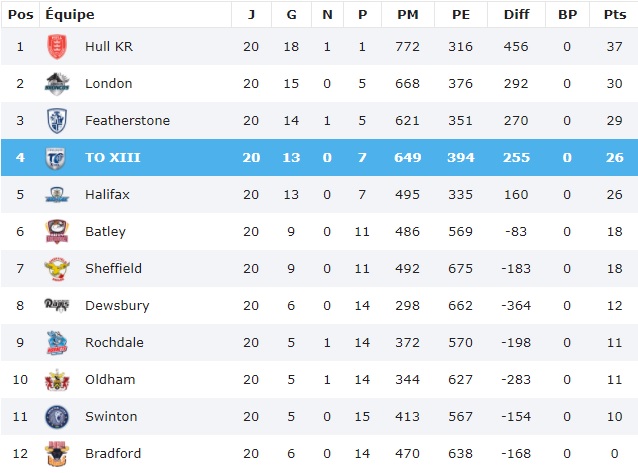The width and height of the screenshot is (638, 473).
Task: Click the Rochdale team logo
Action: tap(57, 343)
